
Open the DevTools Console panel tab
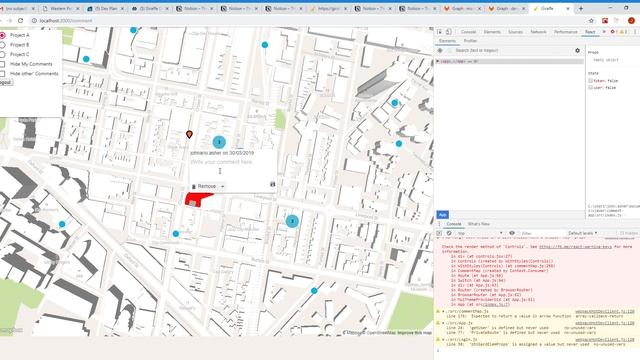tap(468, 32)
